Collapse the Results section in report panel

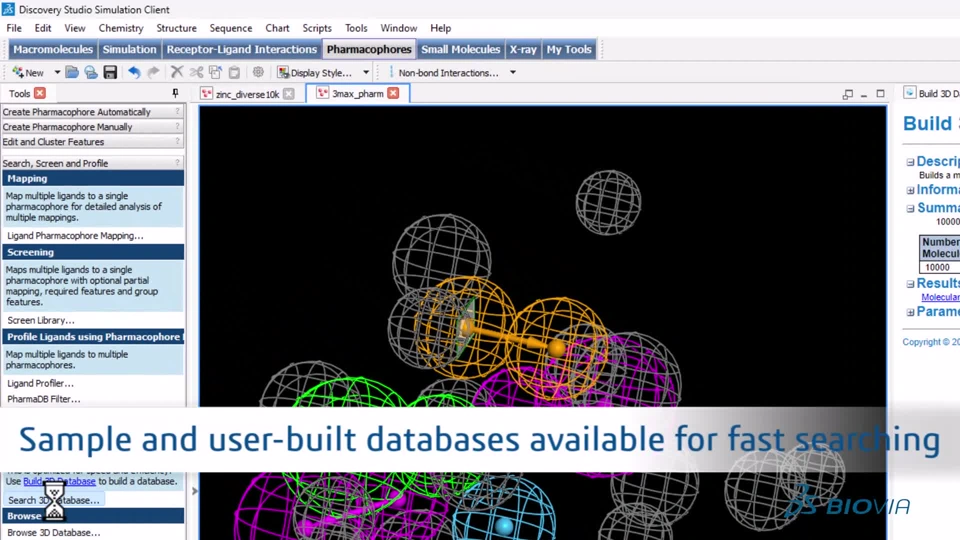coord(910,284)
